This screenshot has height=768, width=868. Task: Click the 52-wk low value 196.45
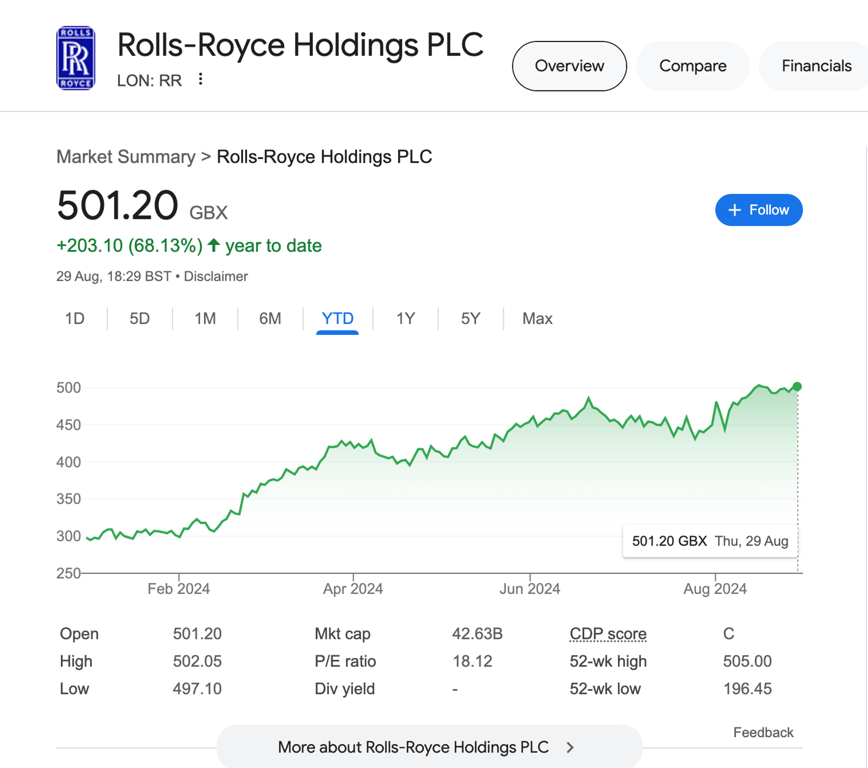point(747,689)
